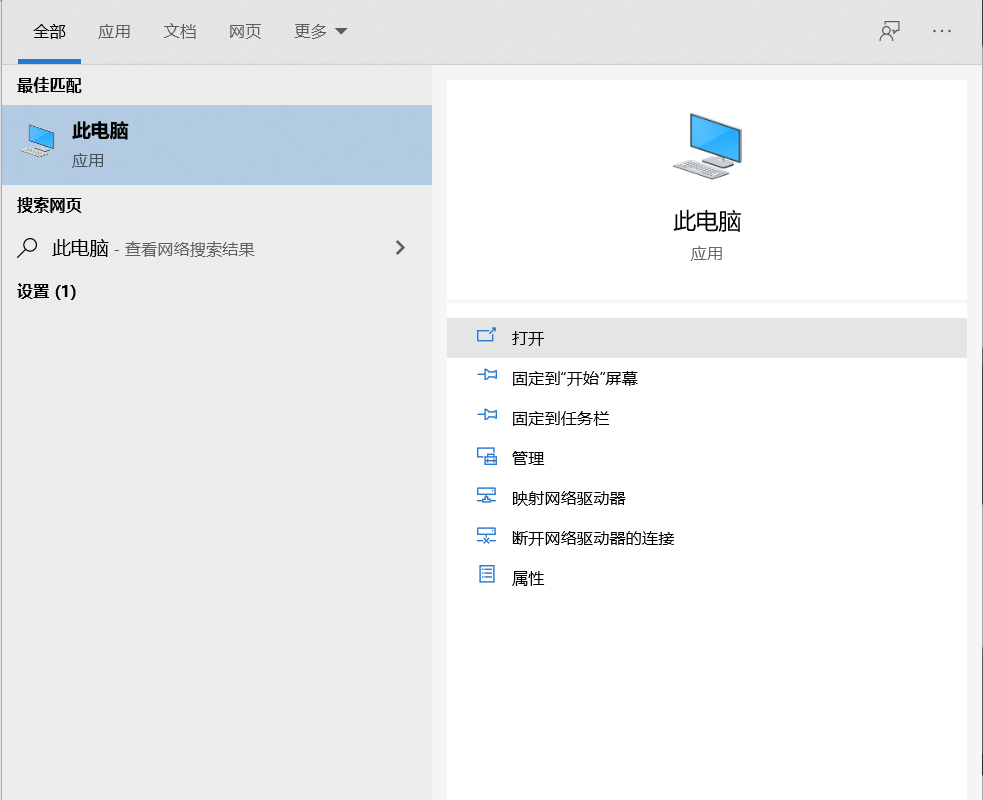Switch to the 文档 tab
This screenshot has width=983, height=800.
coord(180,31)
